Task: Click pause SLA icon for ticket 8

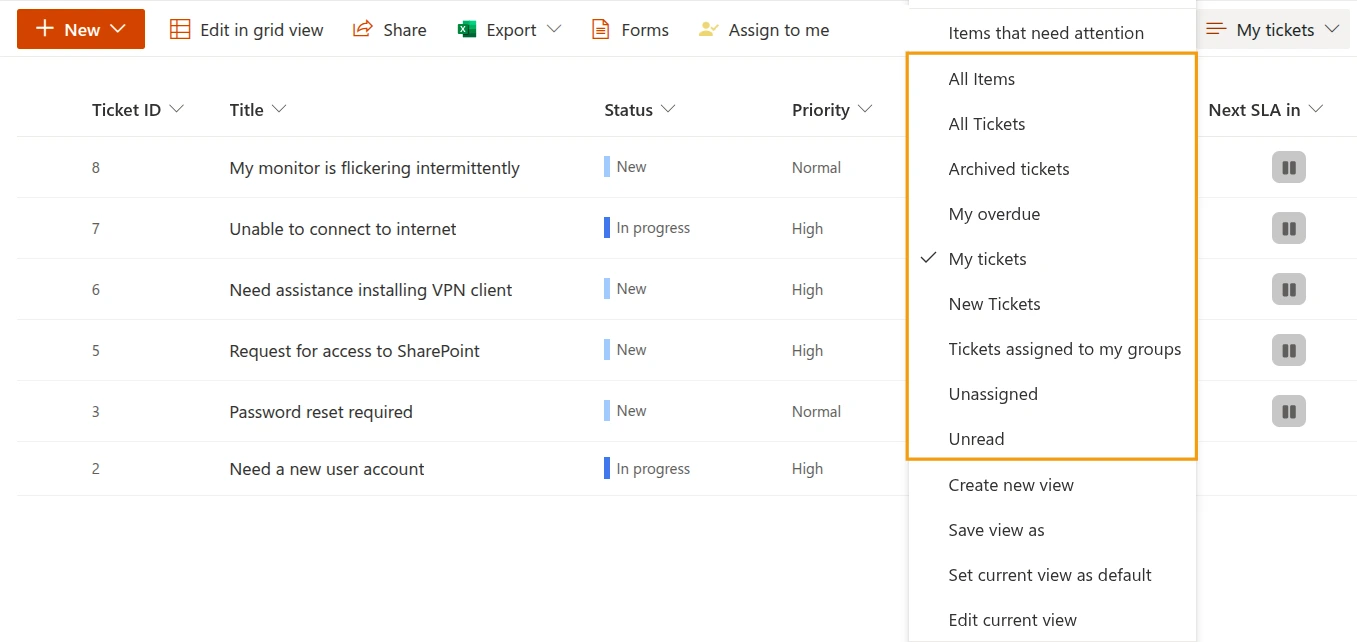Action: click(x=1289, y=168)
